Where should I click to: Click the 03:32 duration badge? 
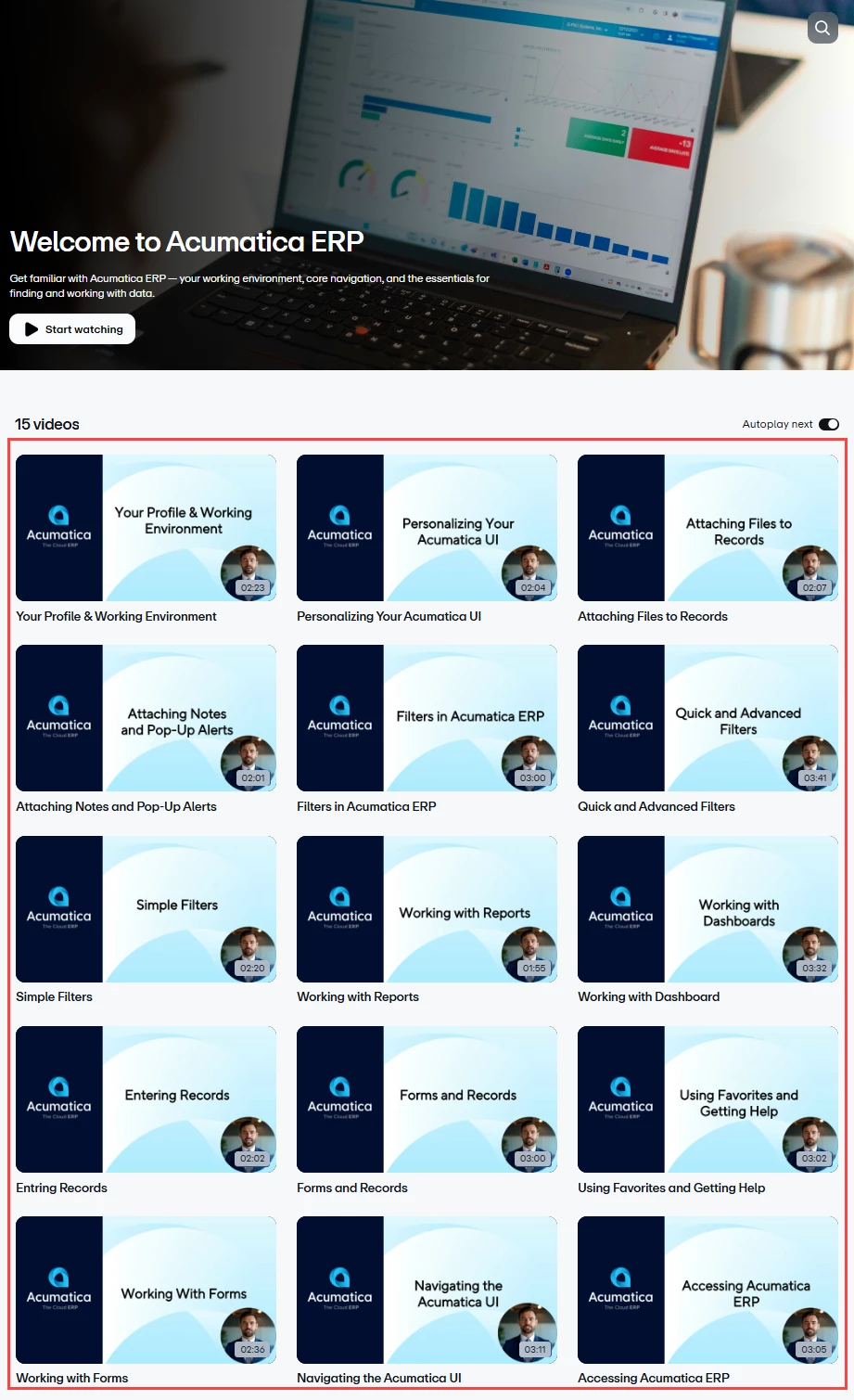(x=814, y=968)
